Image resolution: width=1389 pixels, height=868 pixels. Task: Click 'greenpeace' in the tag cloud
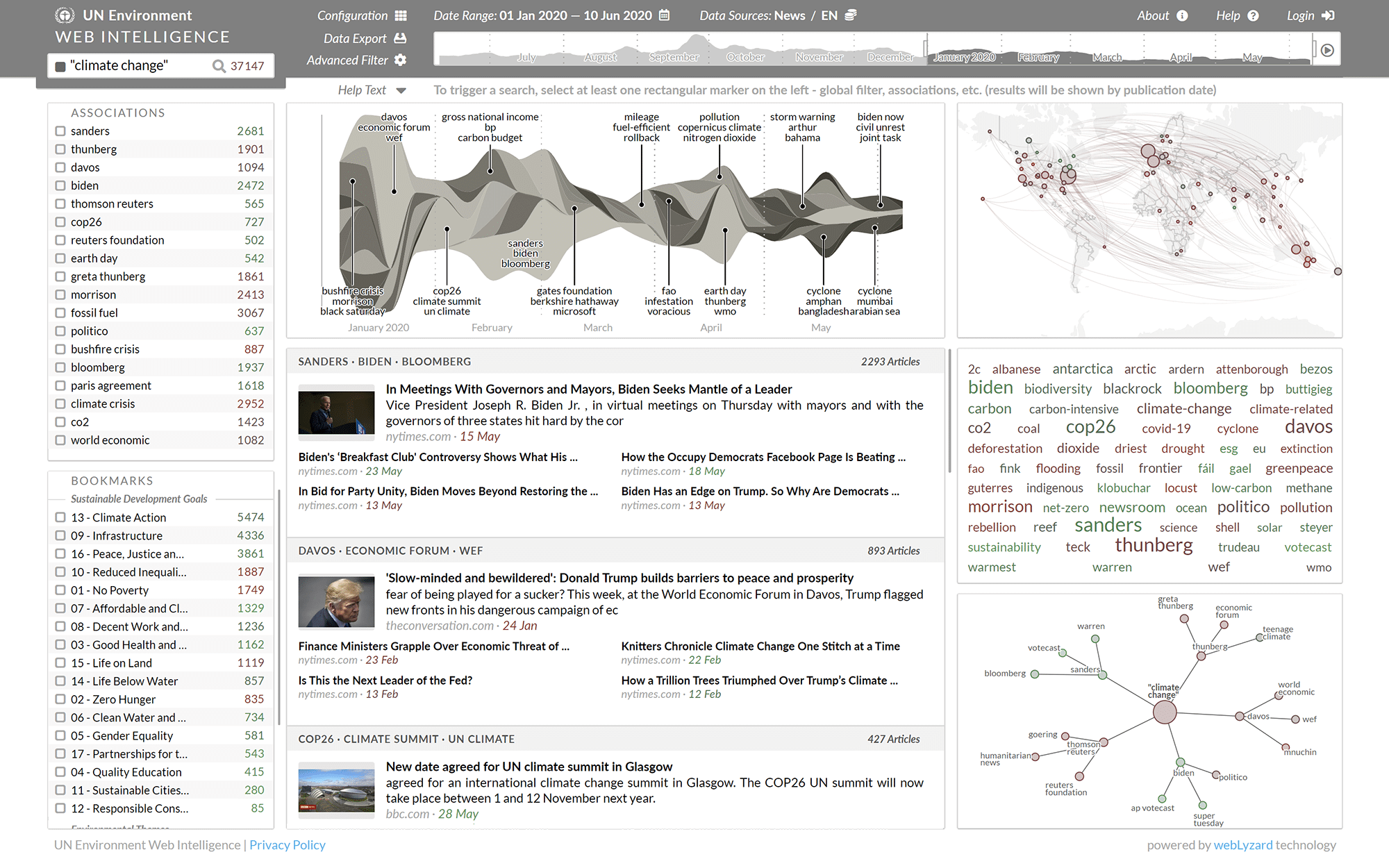(1299, 468)
